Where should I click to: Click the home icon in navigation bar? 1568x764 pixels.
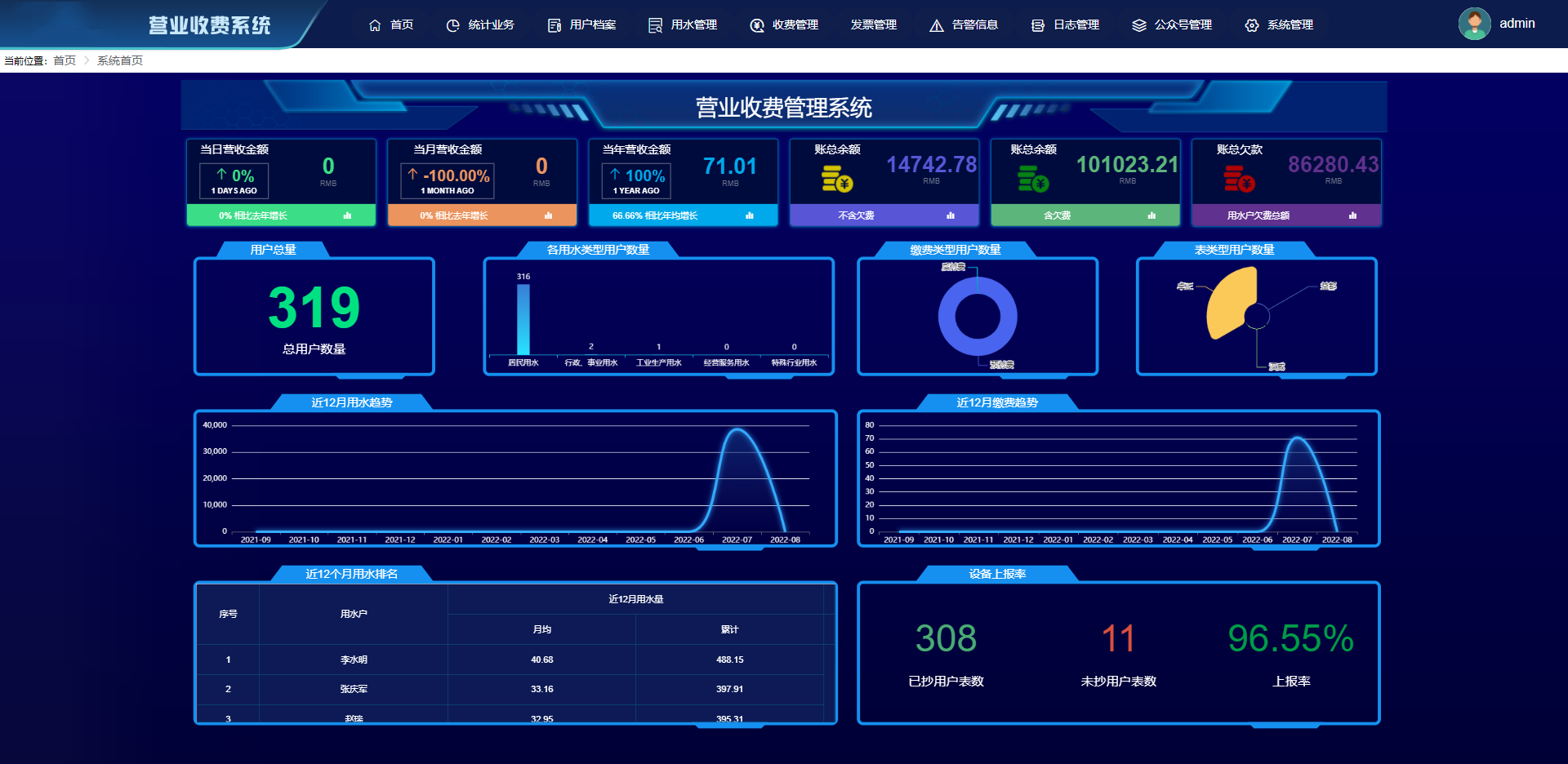click(375, 25)
